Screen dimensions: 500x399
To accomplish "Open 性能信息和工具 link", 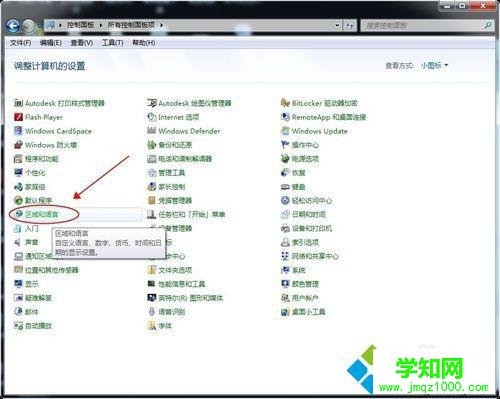I will pos(182,284).
